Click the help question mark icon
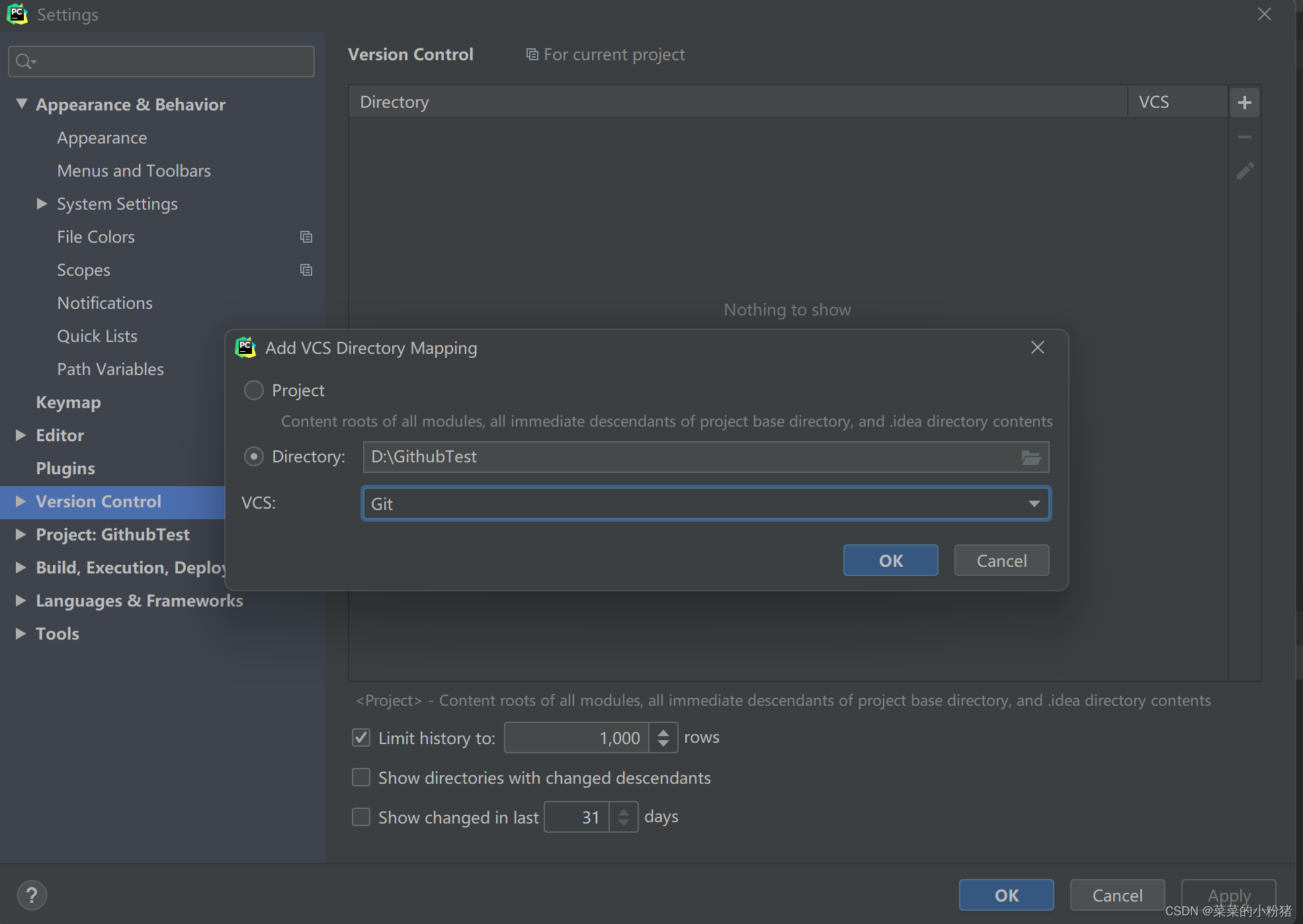 32,895
